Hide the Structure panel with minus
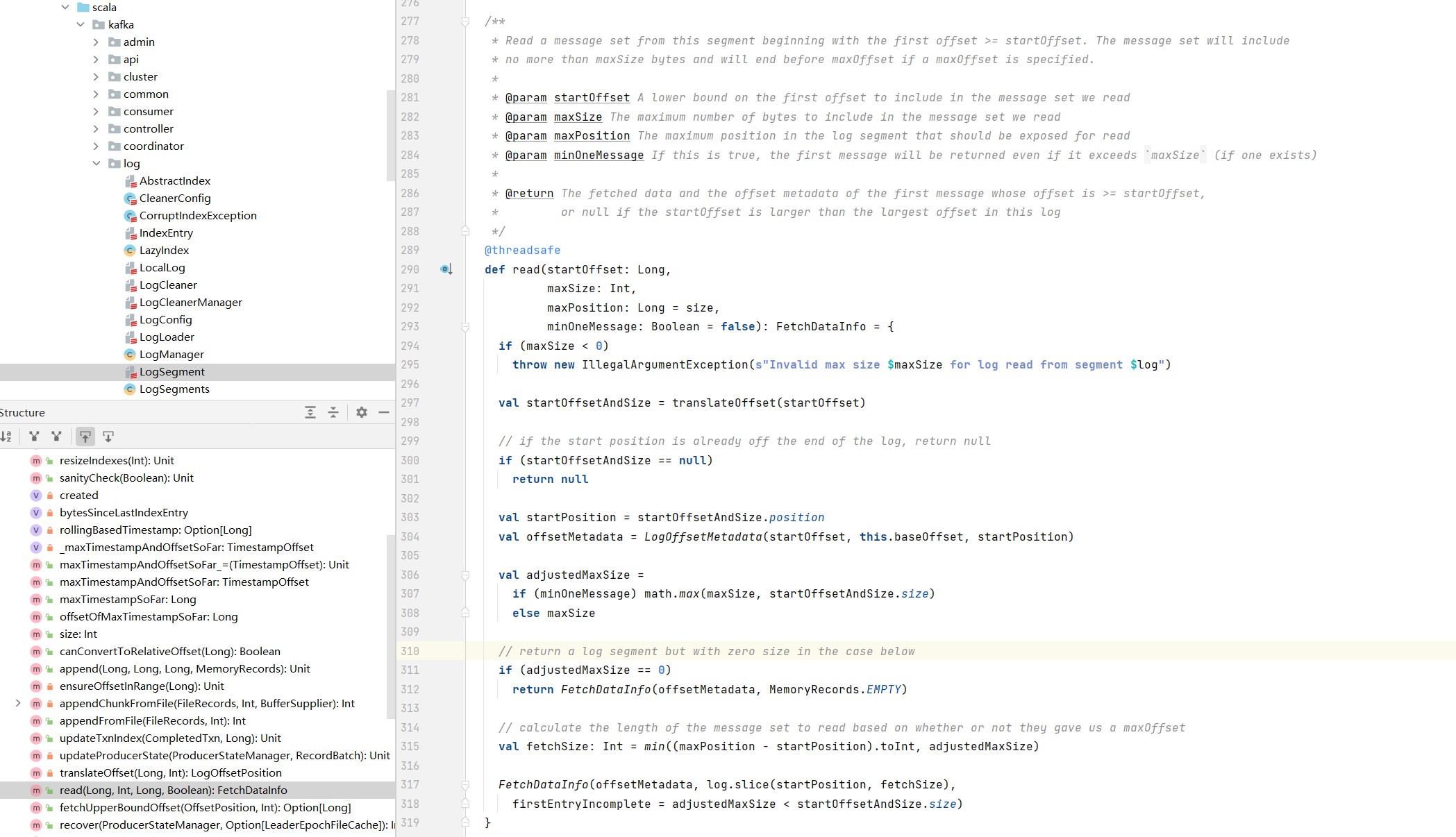This screenshot has width=1456, height=837. 384,412
